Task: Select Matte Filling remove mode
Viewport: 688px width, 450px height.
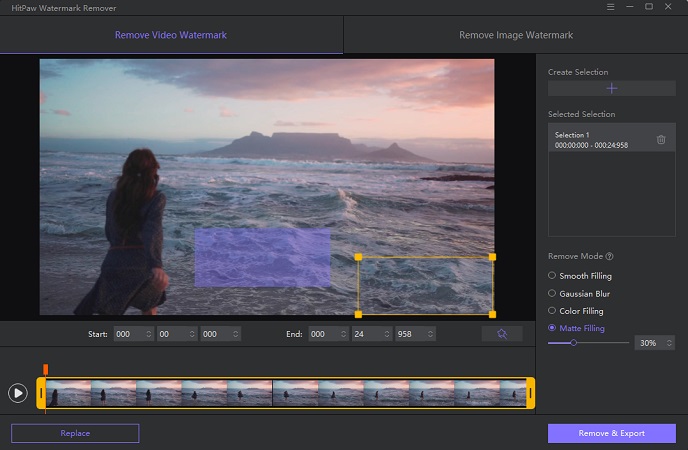Action: (x=577, y=328)
